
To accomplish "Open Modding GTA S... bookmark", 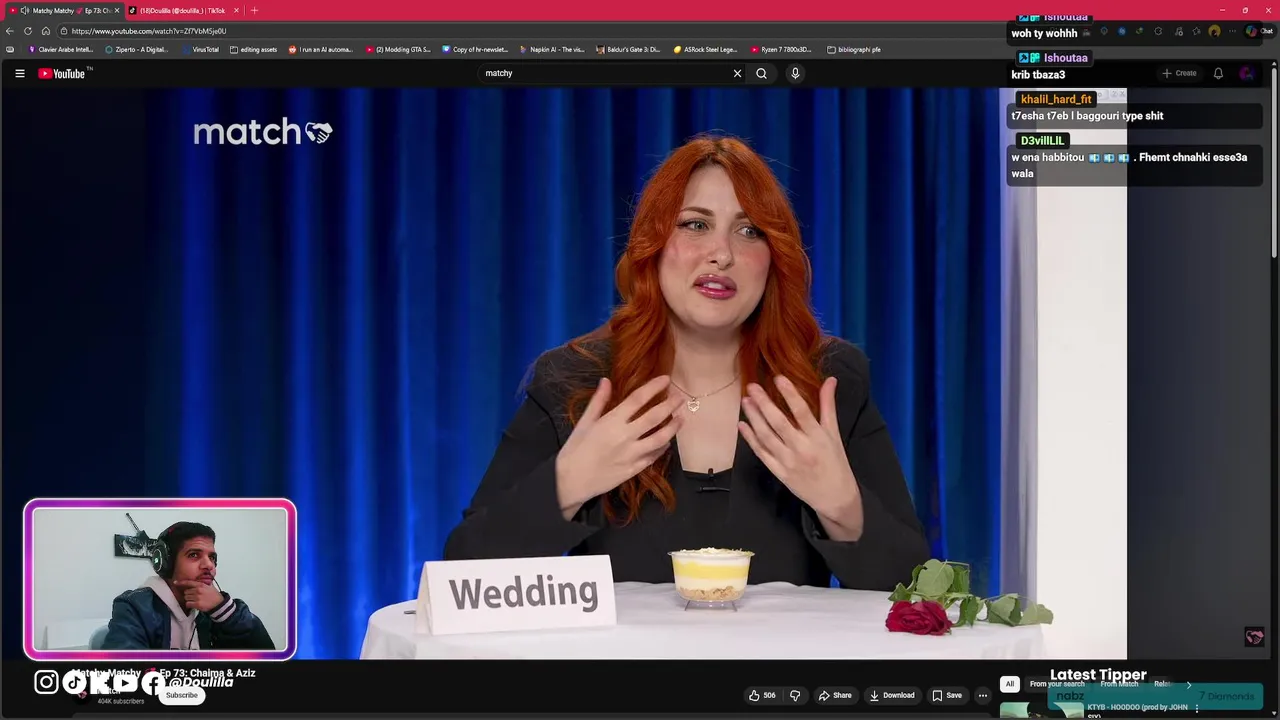I will coord(398,49).
